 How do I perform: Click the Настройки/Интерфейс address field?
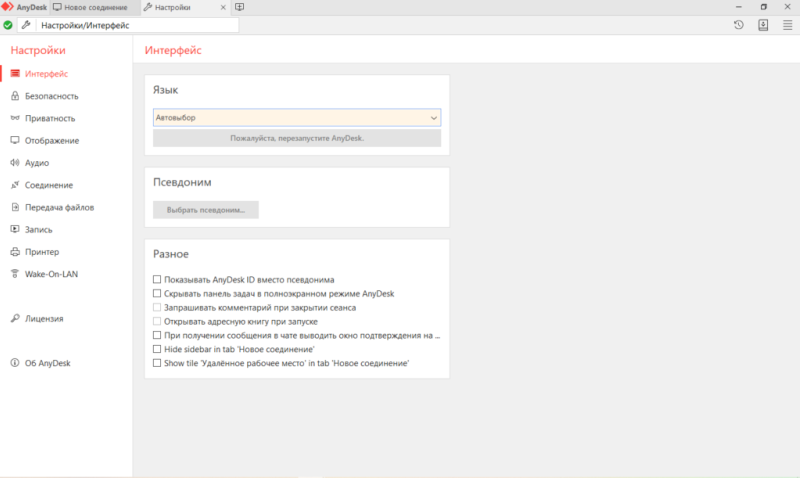coord(137,25)
